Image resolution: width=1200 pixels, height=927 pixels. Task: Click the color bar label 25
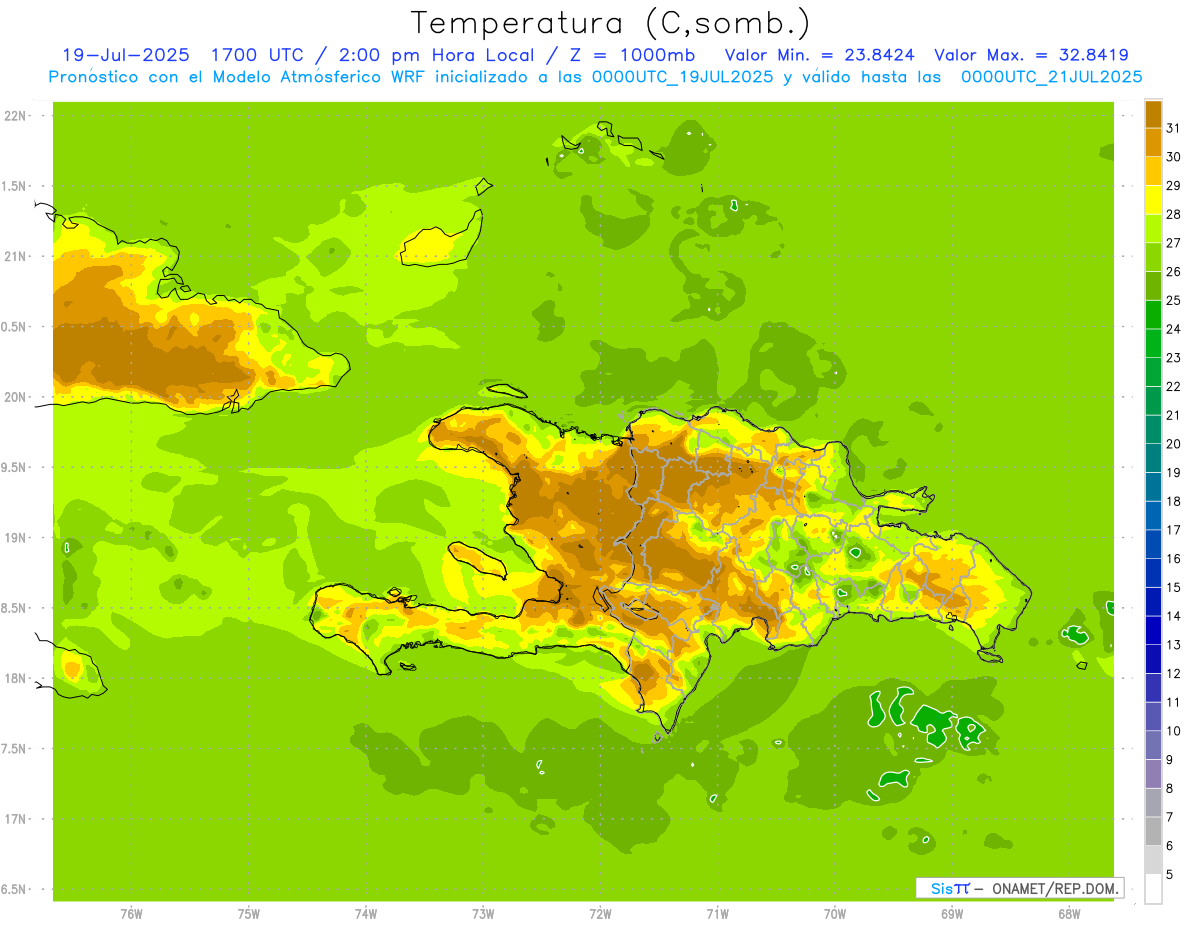coord(1173,300)
